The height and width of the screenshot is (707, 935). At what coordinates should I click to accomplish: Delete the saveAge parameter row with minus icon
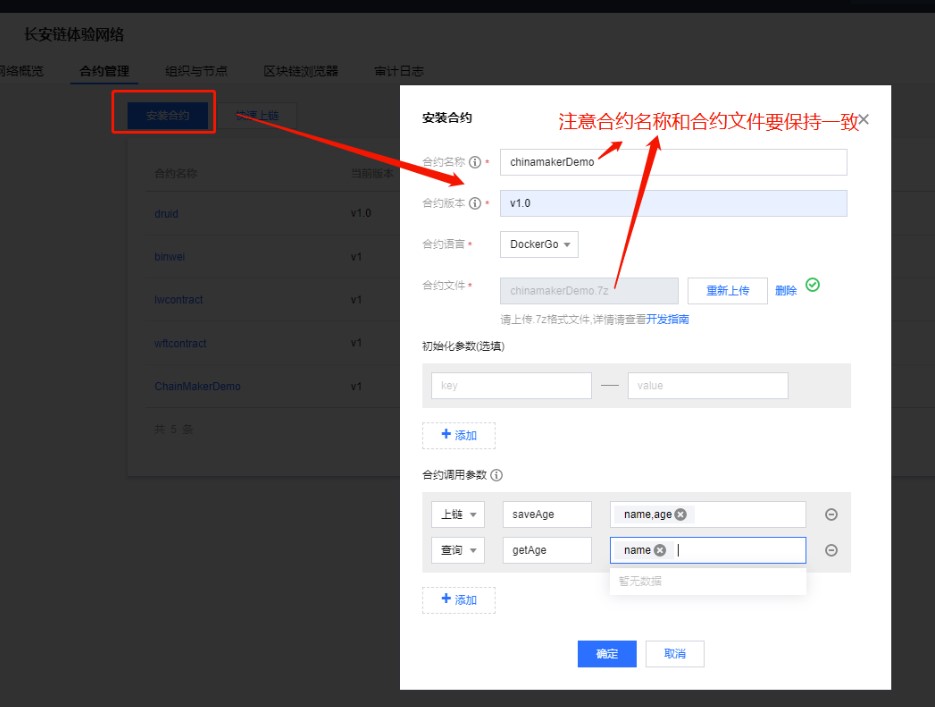tap(831, 514)
